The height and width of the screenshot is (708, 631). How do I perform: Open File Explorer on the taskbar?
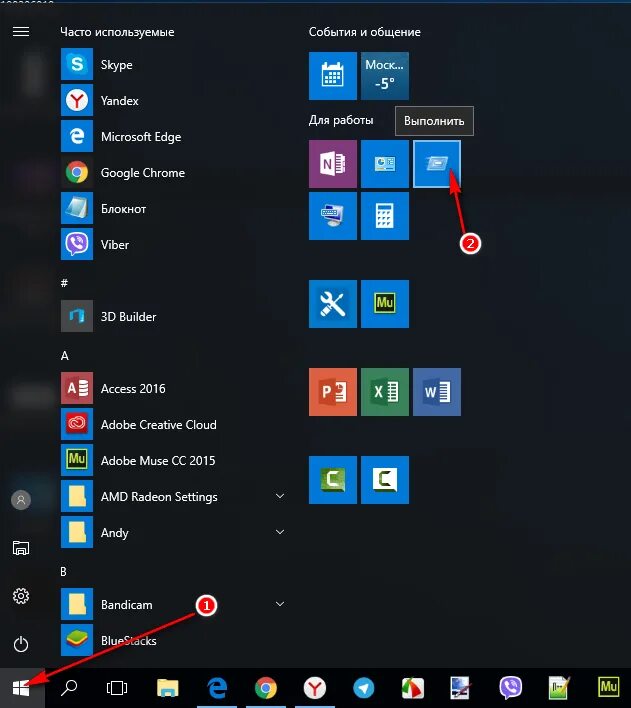[168, 688]
